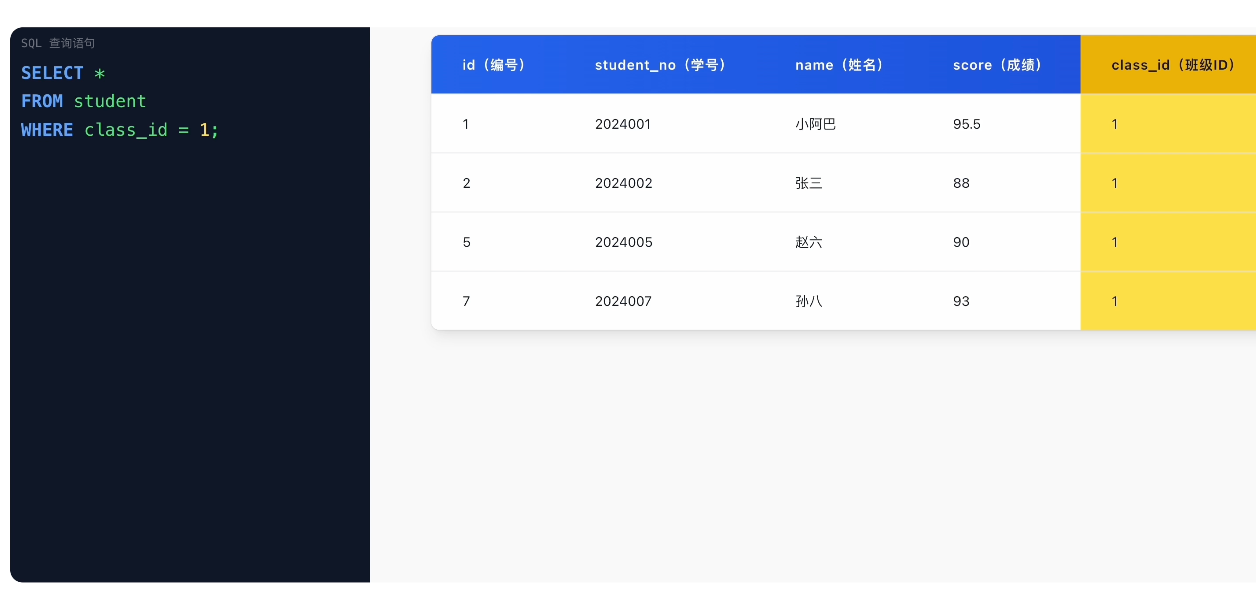Screen dimensions: 1256x592
Task: Click the score cell 93
Action: point(961,301)
